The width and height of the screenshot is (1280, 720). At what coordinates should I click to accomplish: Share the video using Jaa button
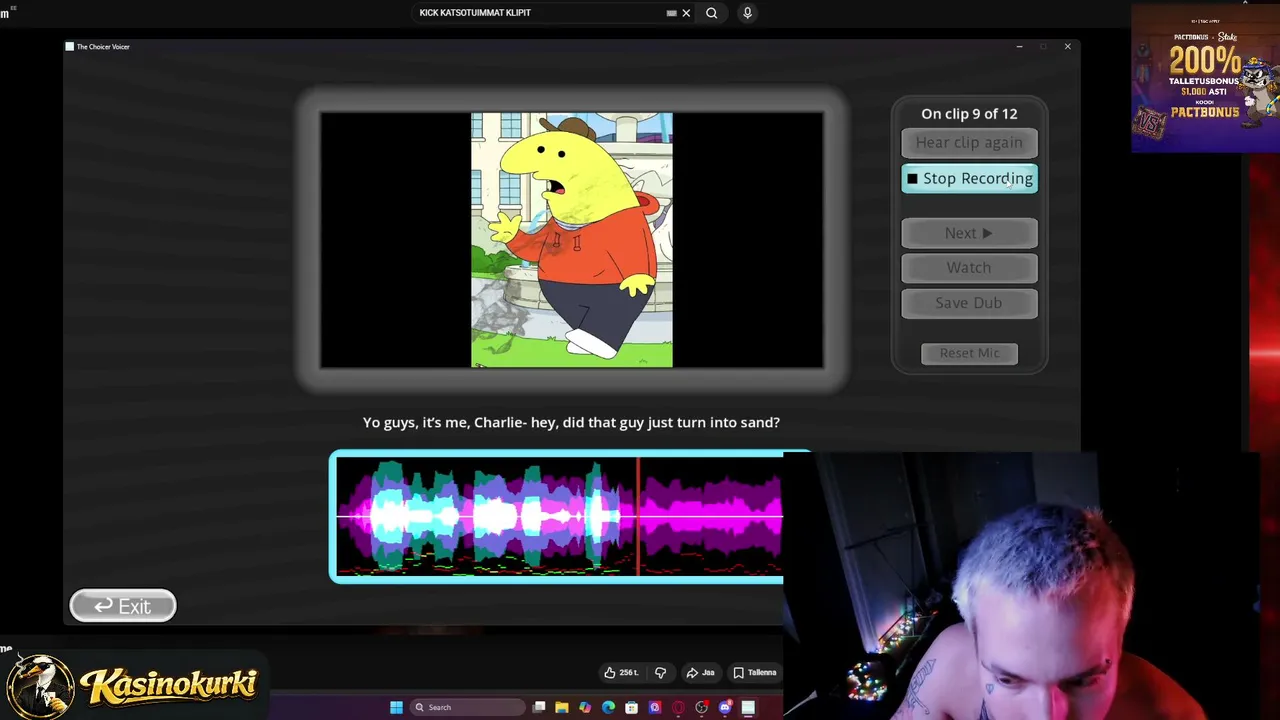click(x=701, y=673)
